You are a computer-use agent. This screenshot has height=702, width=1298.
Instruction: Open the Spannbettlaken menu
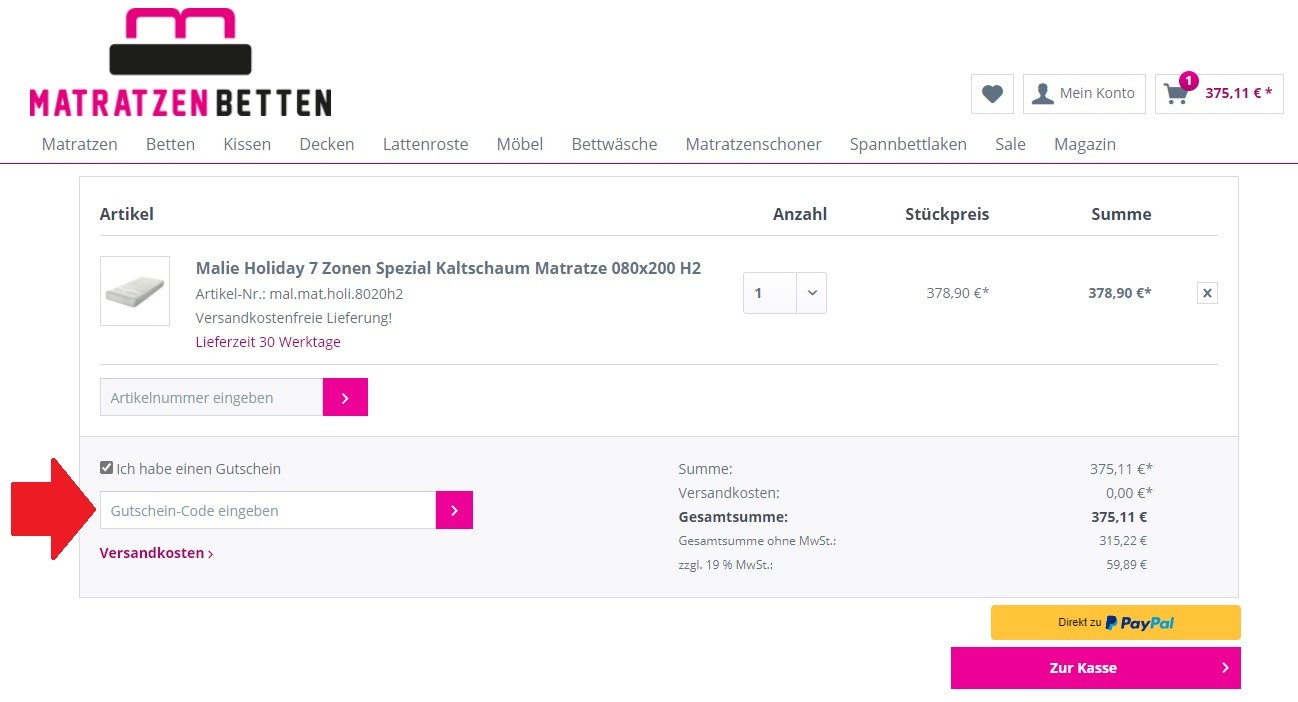click(x=908, y=144)
